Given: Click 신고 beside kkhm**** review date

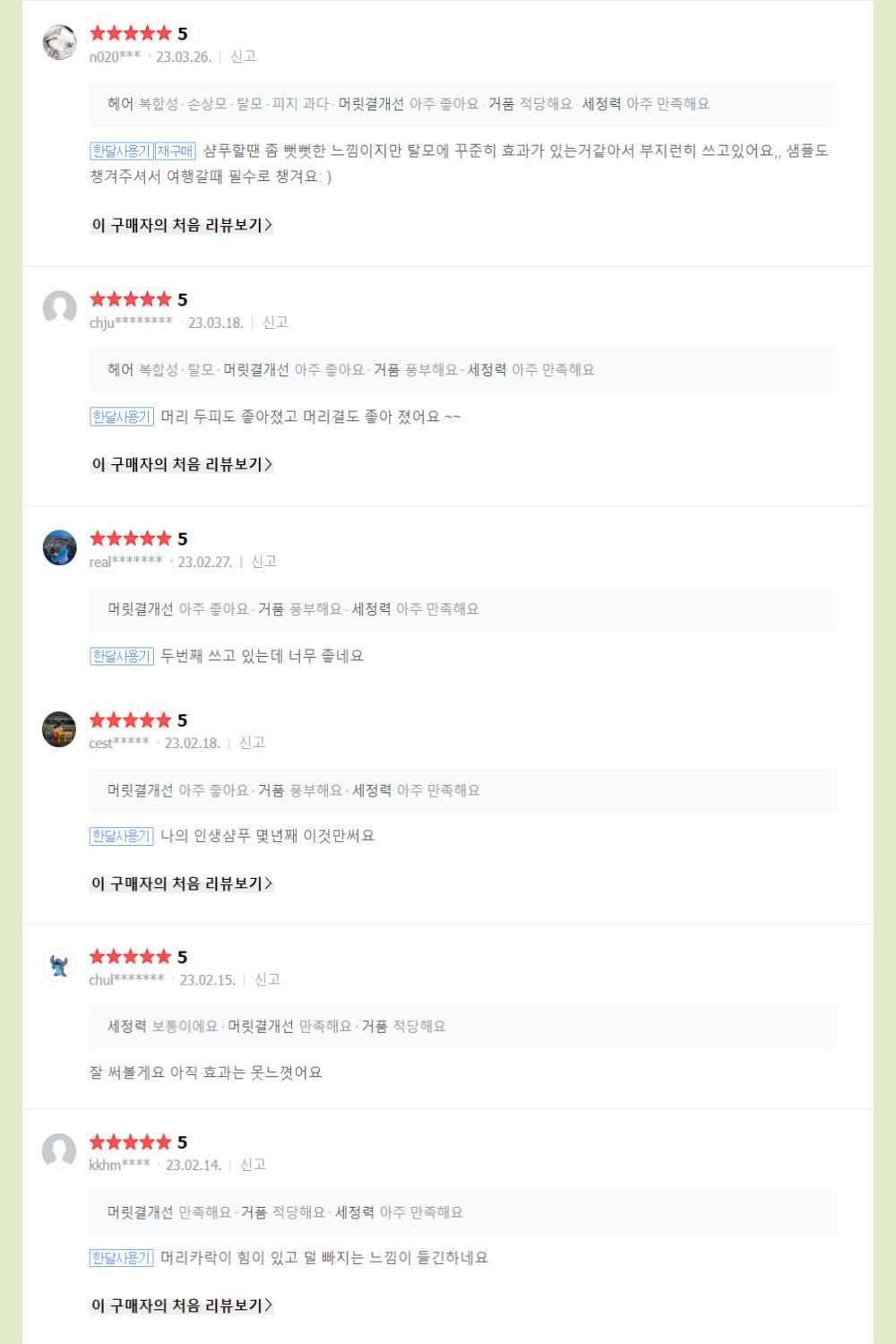Looking at the screenshot, I should tap(253, 1165).
